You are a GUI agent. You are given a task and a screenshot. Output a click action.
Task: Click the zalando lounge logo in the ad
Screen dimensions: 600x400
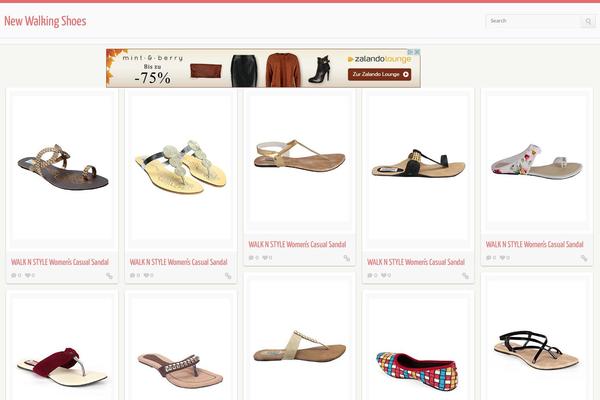click(379, 59)
